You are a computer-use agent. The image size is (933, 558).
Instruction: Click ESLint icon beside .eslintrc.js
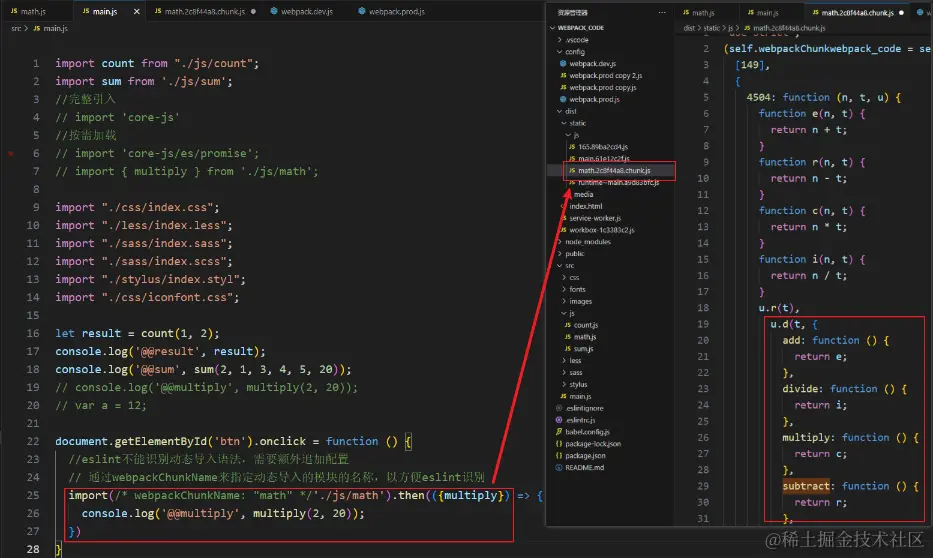559,420
